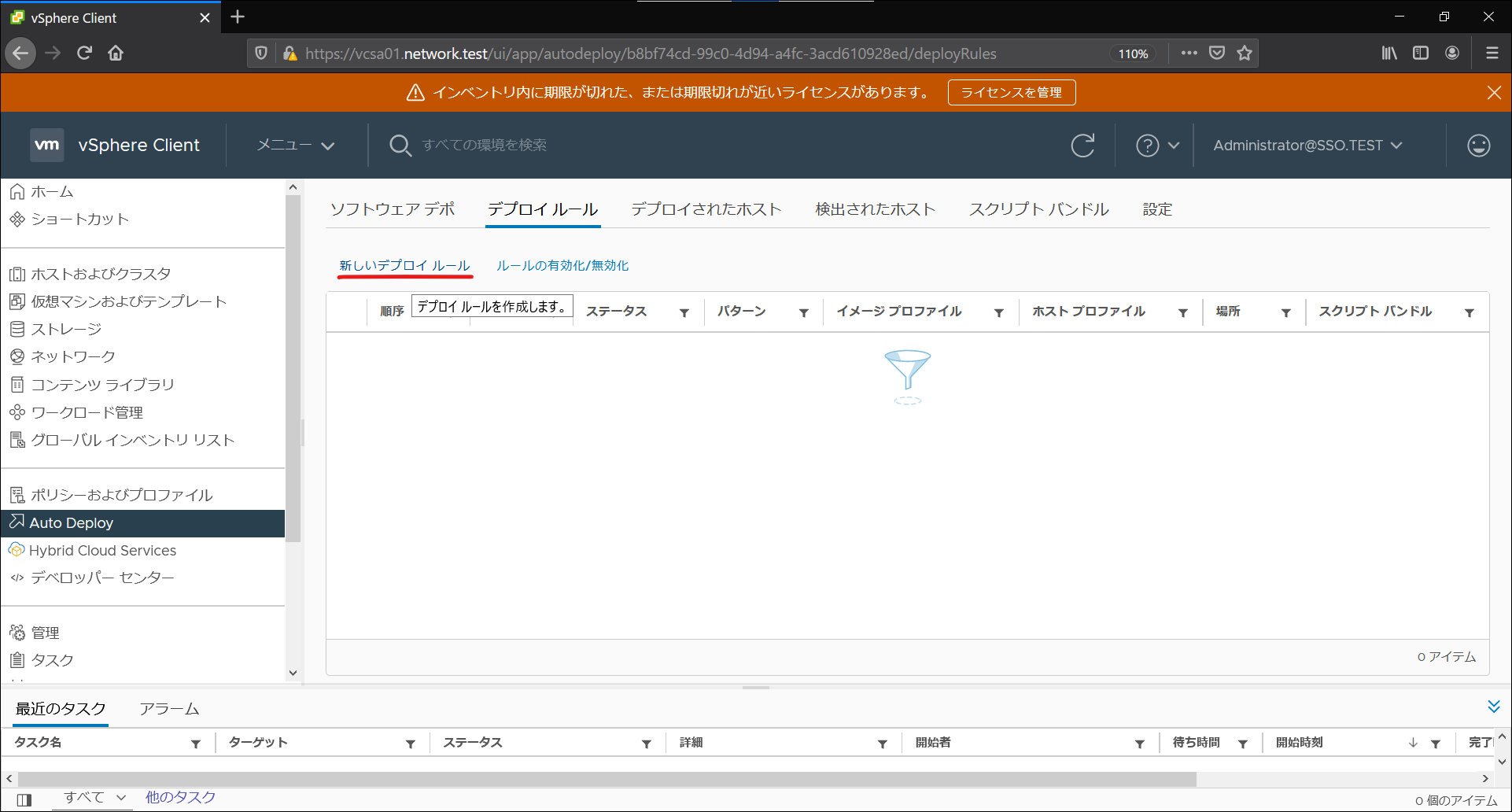The height and width of the screenshot is (812, 1512).
Task: Toggle Firefox sidebar view icon
Action: (x=1421, y=54)
